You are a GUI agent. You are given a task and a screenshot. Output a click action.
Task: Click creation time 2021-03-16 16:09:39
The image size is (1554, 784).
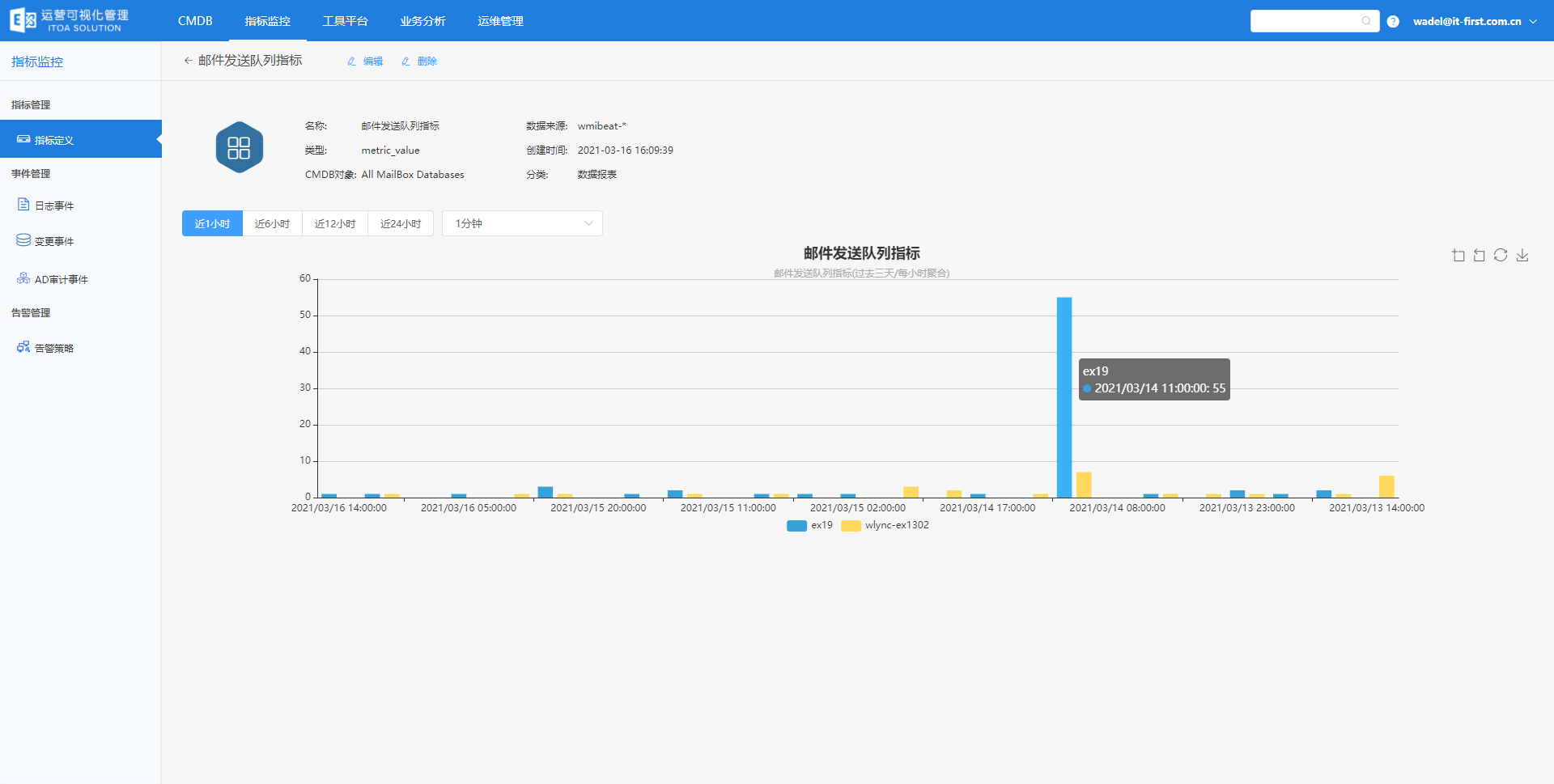point(625,150)
